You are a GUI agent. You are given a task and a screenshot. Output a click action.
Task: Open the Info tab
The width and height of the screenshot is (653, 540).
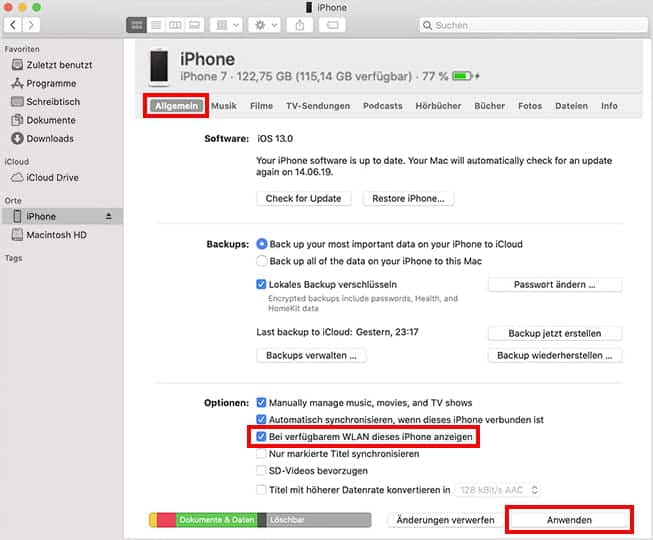coord(609,106)
